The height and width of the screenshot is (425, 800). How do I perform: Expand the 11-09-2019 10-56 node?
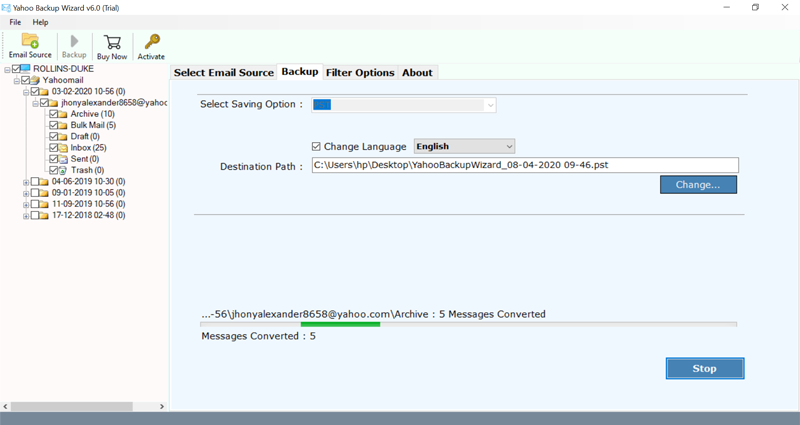26,204
